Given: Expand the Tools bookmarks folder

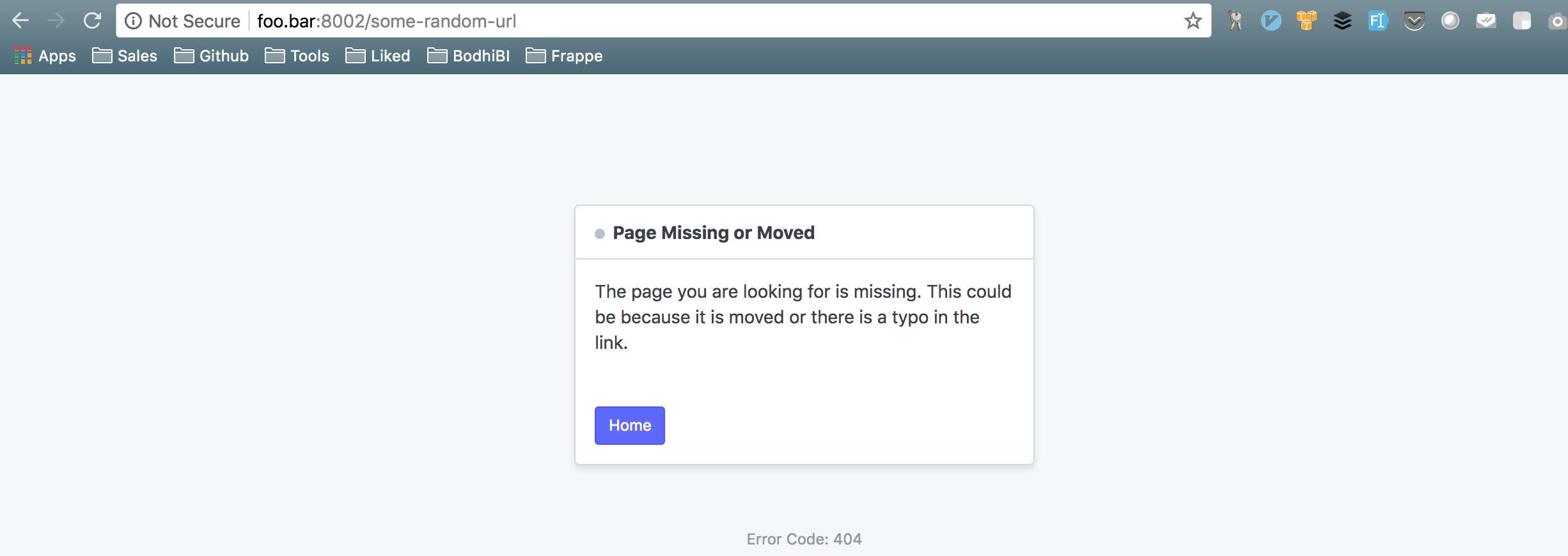Looking at the screenshot, I should (297, 56).
